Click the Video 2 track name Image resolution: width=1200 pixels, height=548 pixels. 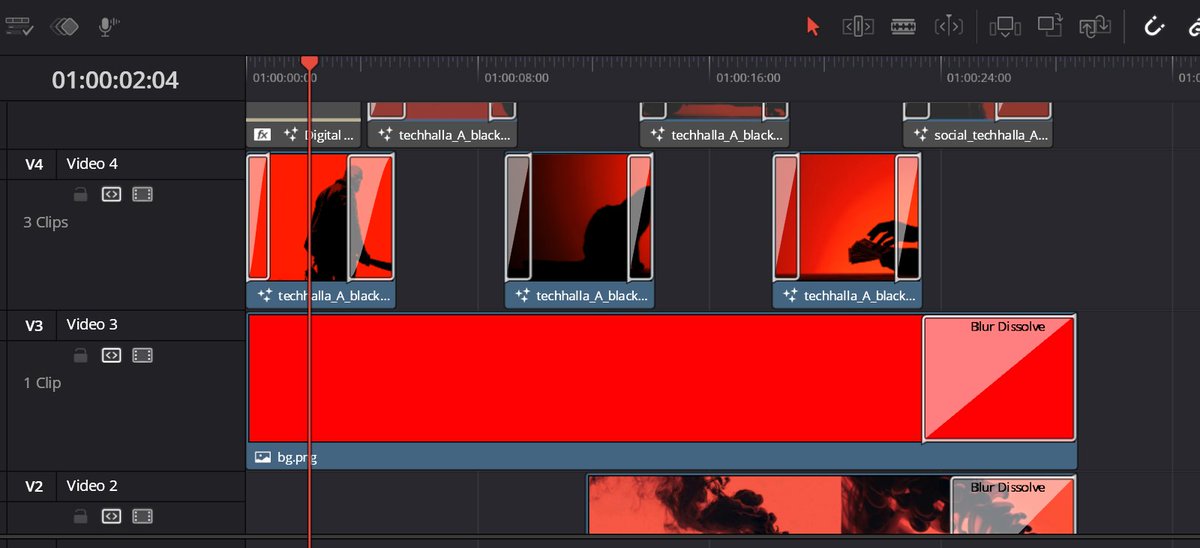(x=92, y=486)
